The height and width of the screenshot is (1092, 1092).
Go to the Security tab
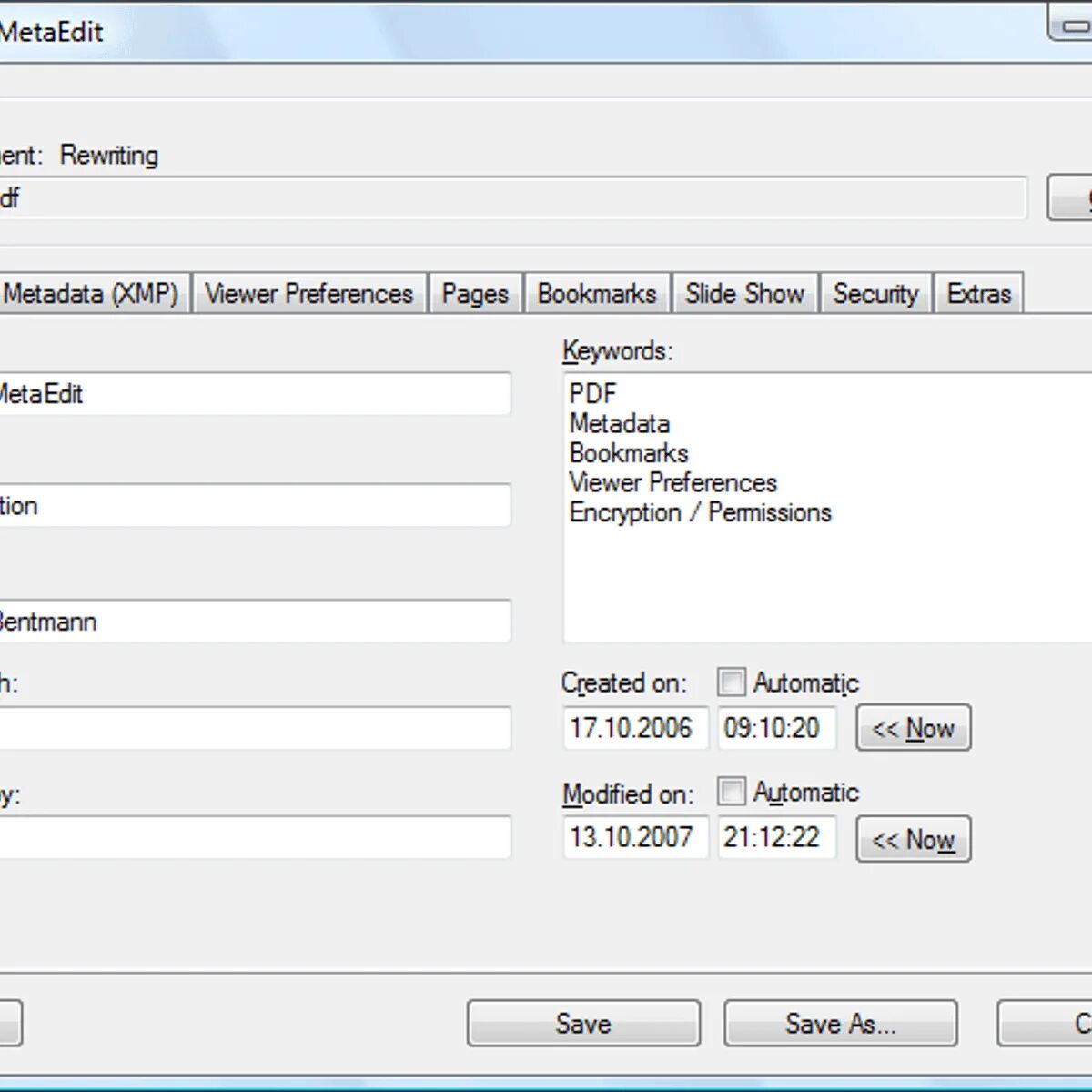click(876, 294)
